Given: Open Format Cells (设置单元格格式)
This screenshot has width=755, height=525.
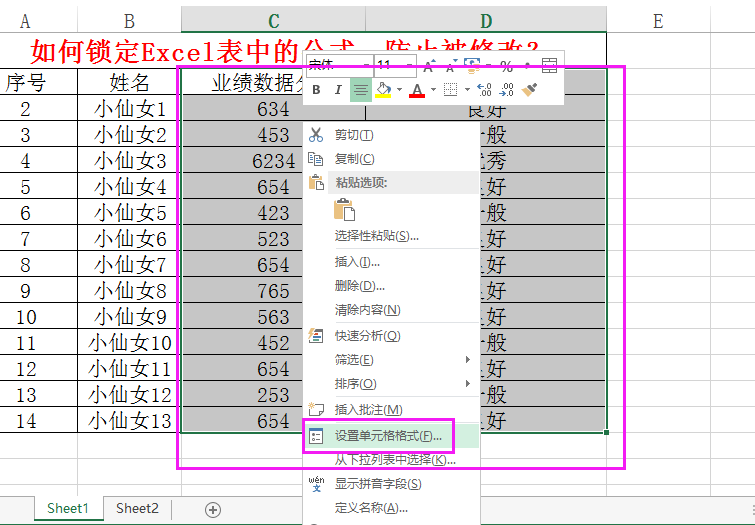Looking at the screenshot, I should click(x=391, y=436).
